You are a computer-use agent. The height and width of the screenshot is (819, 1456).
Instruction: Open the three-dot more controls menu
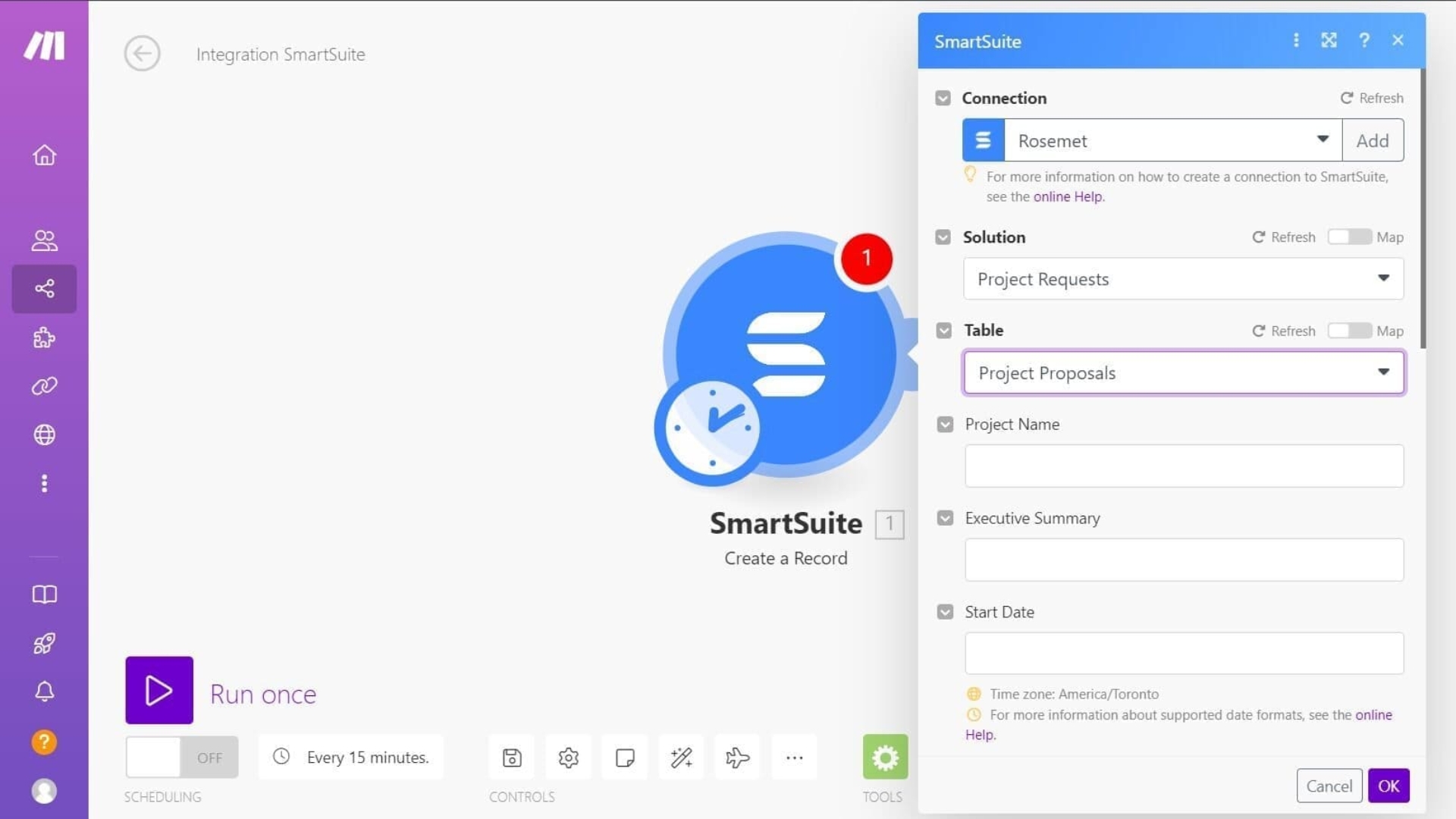[x=794, y=757]
